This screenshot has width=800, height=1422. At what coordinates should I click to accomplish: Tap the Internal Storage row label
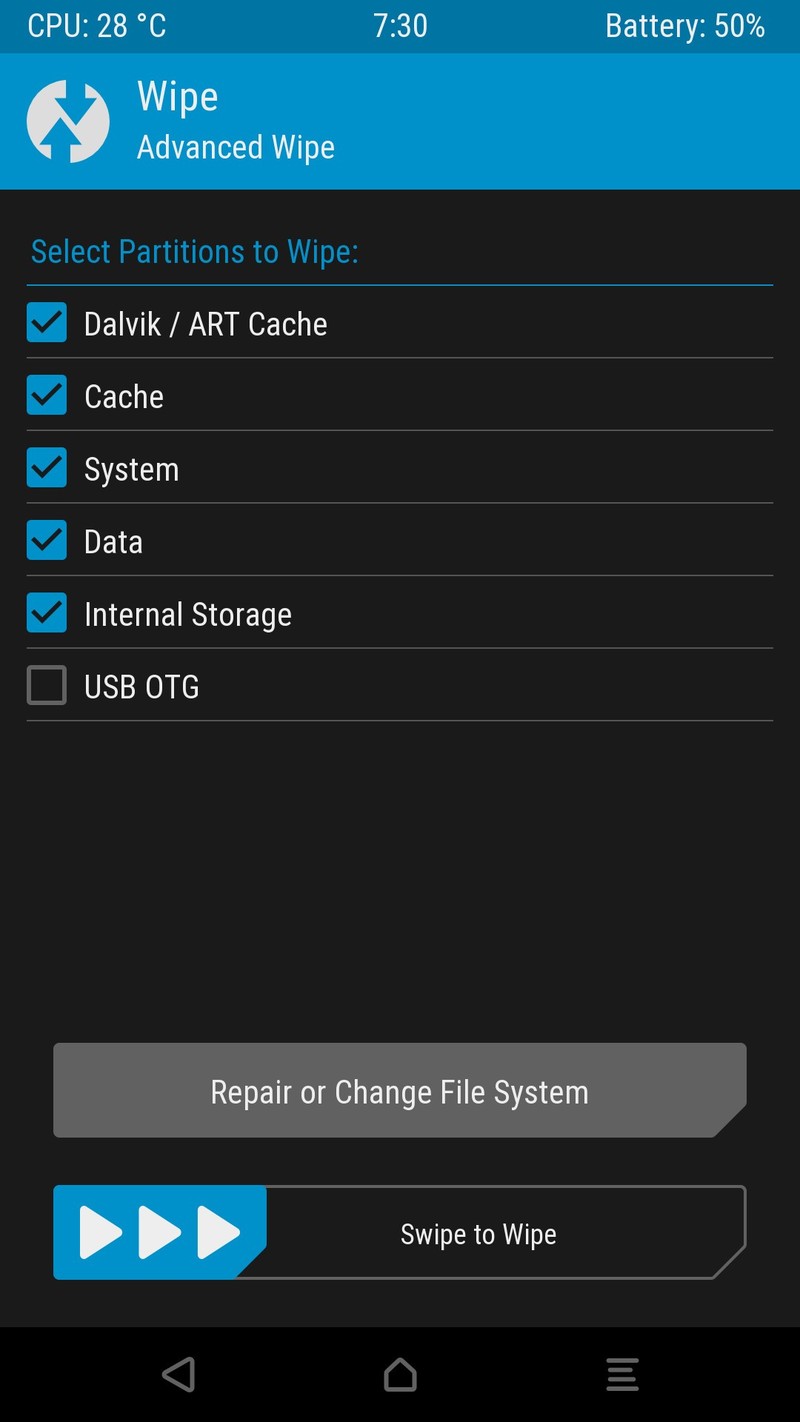tap(188, 614)
